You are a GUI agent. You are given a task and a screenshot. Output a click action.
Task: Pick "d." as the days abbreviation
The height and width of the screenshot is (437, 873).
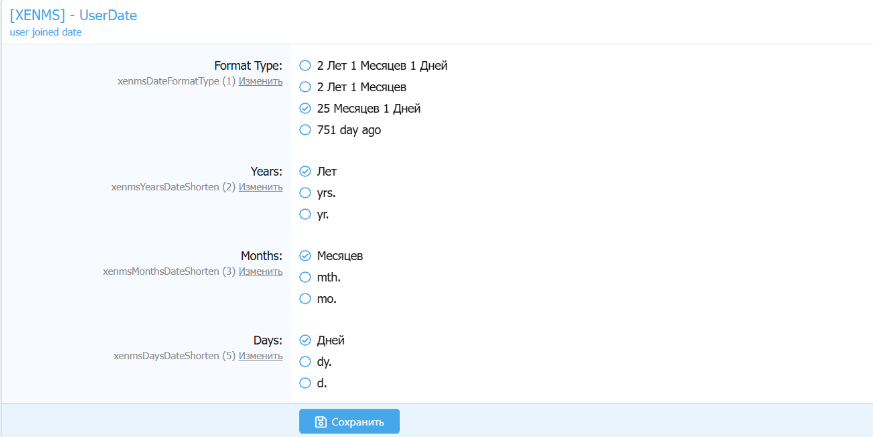pyautogui.click(x=306, y=383)
